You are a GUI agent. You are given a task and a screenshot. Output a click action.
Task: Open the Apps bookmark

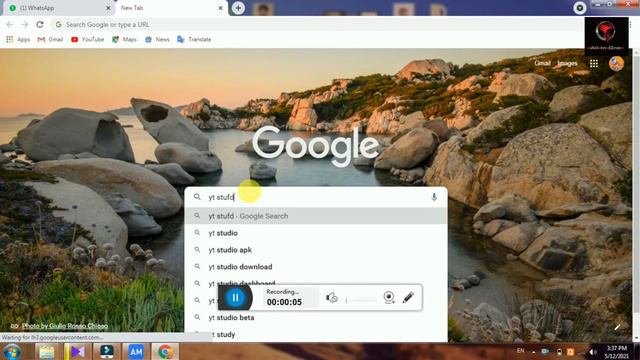tap(18, 40)
